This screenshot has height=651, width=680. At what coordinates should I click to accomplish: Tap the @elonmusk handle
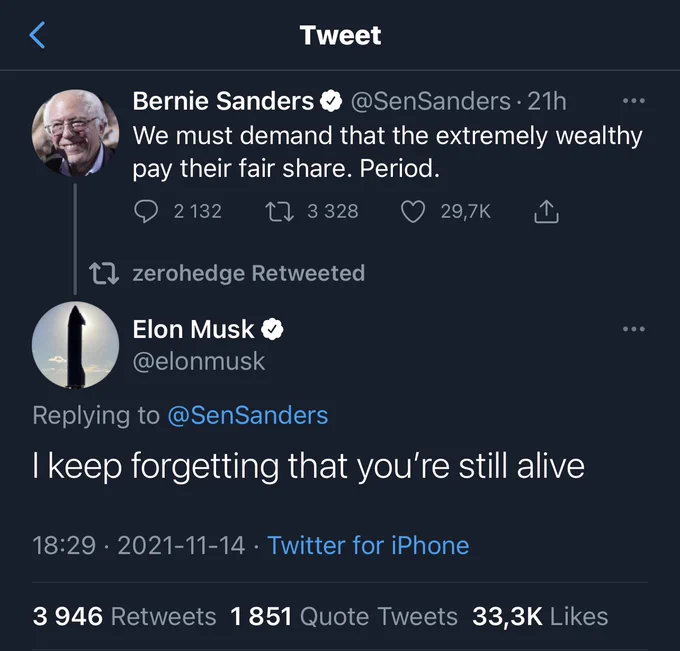point(199,362)
